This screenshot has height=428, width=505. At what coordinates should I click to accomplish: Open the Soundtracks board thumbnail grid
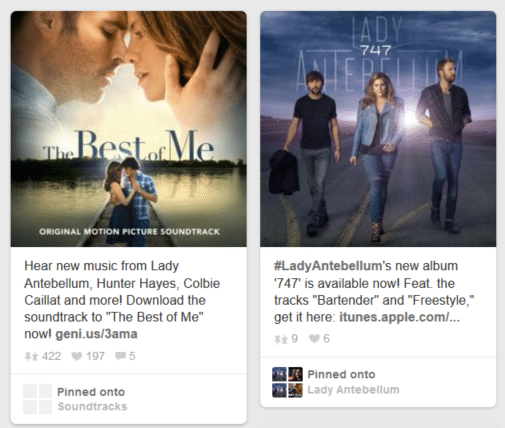point(37,399)
